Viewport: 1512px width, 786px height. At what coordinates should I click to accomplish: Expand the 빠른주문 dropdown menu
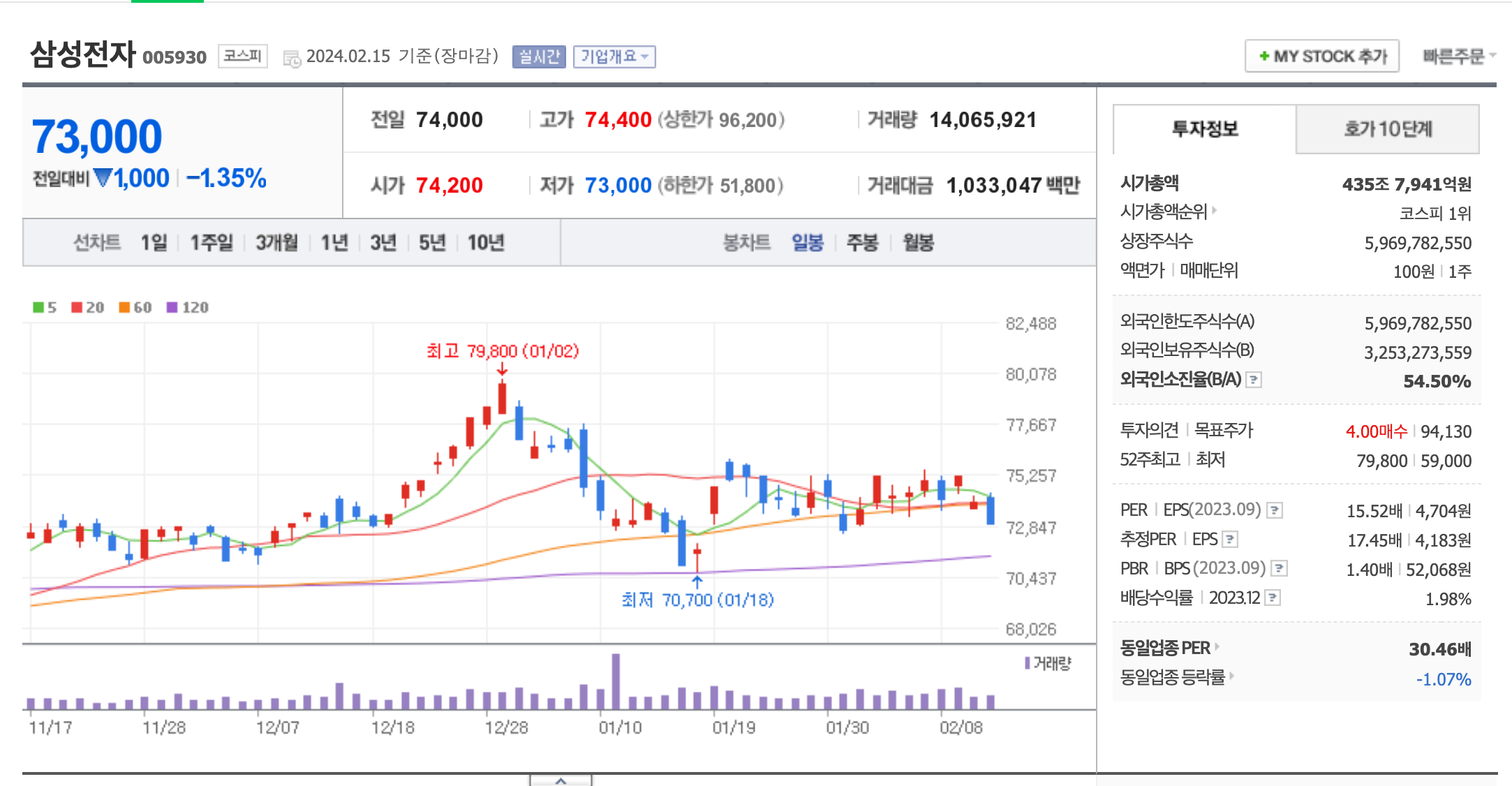(1459, 57)
